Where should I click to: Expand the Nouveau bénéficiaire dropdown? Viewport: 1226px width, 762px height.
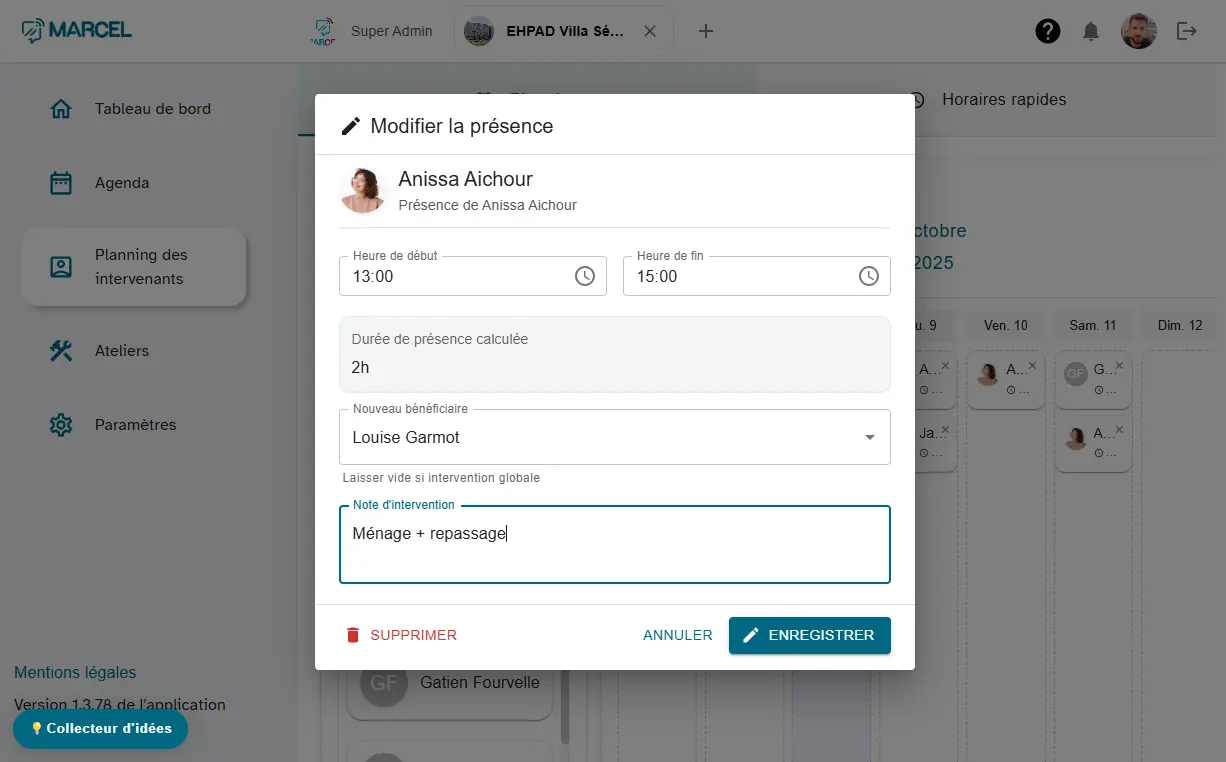pos(869,437)
